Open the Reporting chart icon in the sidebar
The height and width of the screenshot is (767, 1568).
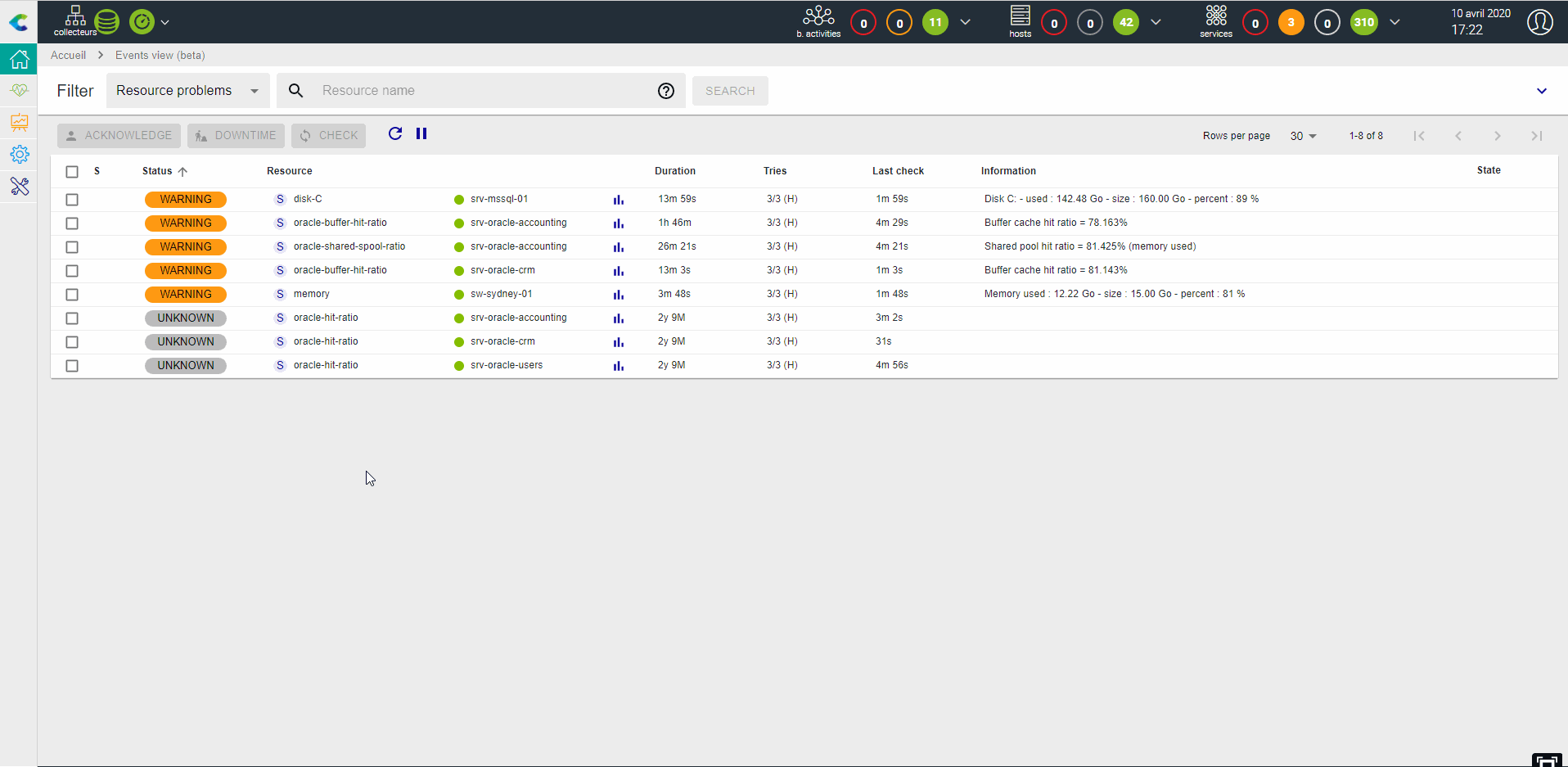[19, 123]
